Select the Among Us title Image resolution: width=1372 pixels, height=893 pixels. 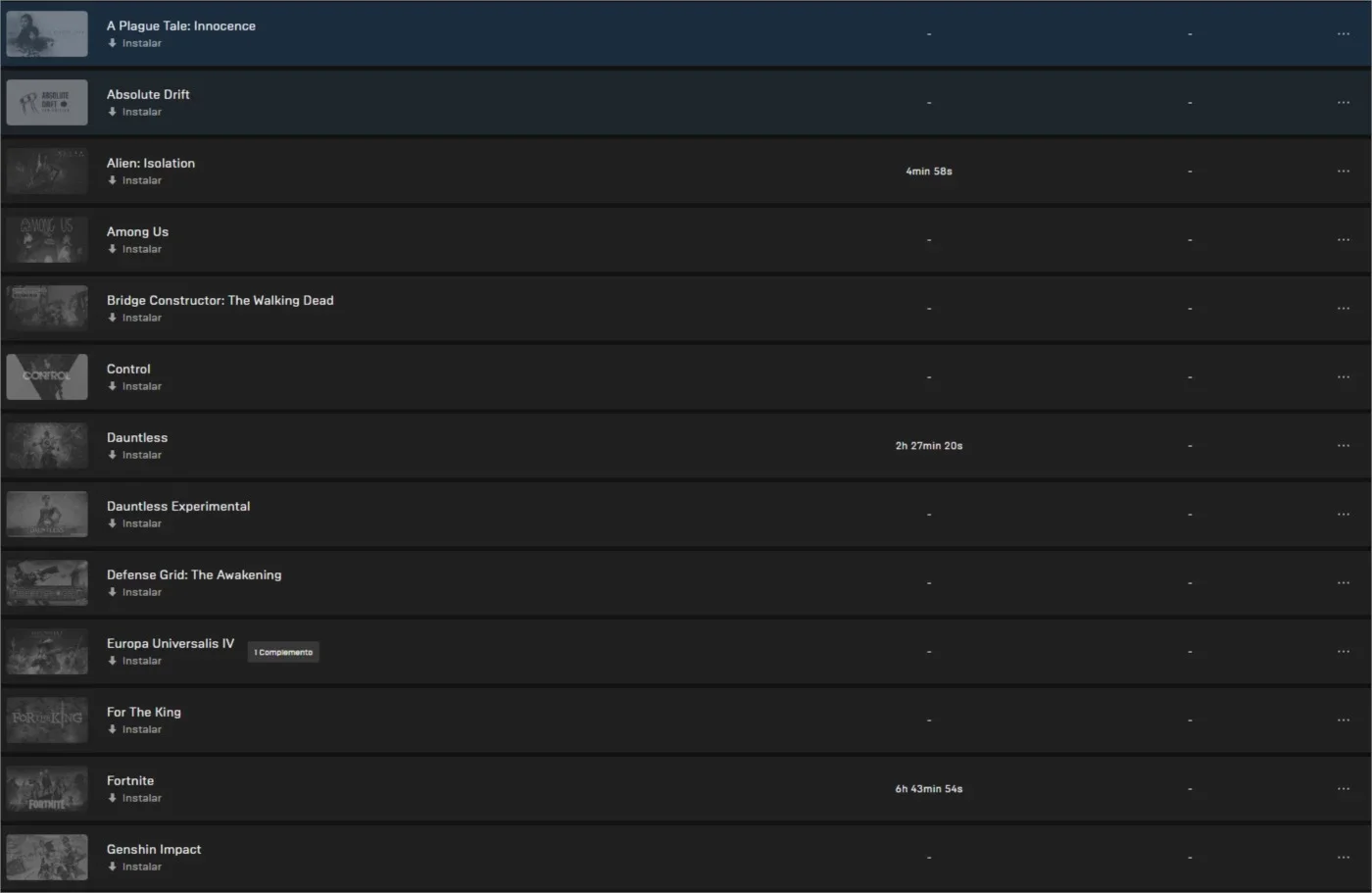pyautogui.click(x=137, y=231)
